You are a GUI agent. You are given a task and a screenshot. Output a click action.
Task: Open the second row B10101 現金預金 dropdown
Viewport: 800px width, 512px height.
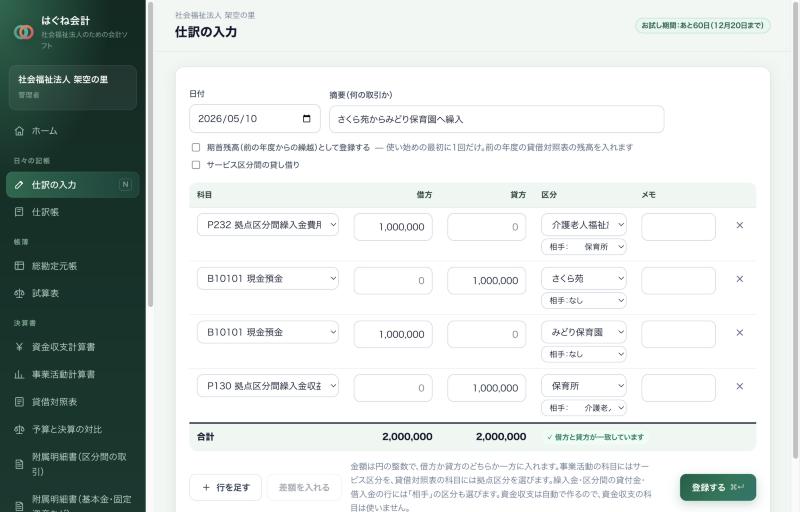(x=268, y=278)
